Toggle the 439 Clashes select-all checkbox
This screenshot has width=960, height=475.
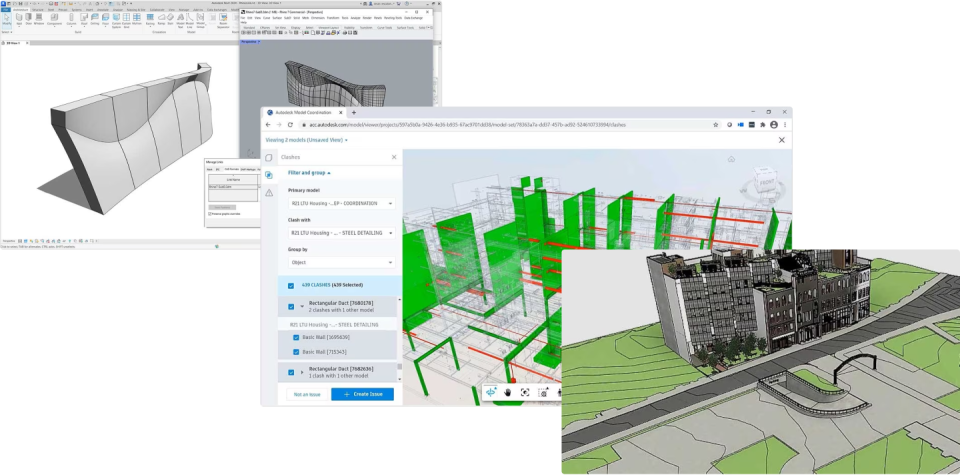(x=291, y=285)
